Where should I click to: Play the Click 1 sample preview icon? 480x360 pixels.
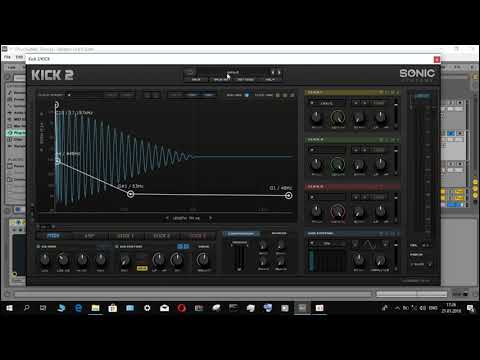(312, 103)
